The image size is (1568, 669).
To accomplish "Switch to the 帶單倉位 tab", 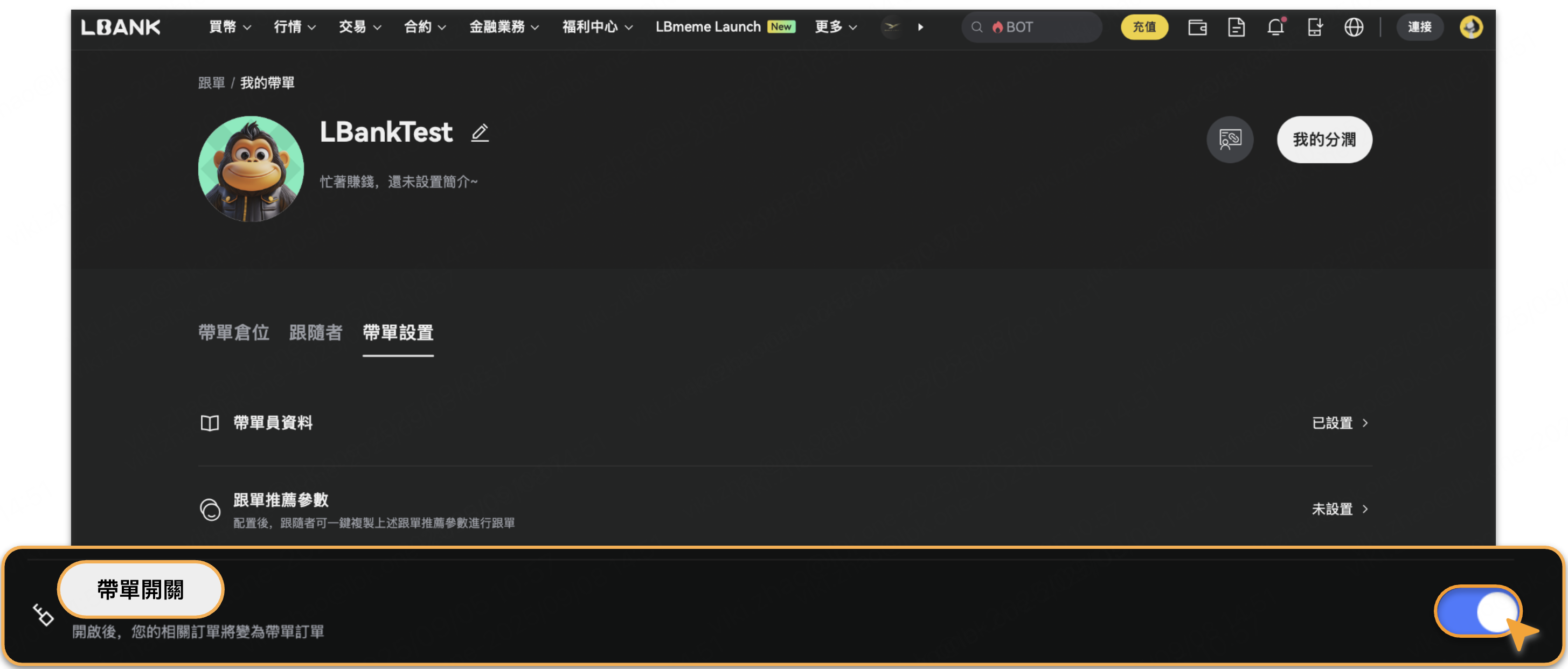I will tap(233, 332).
